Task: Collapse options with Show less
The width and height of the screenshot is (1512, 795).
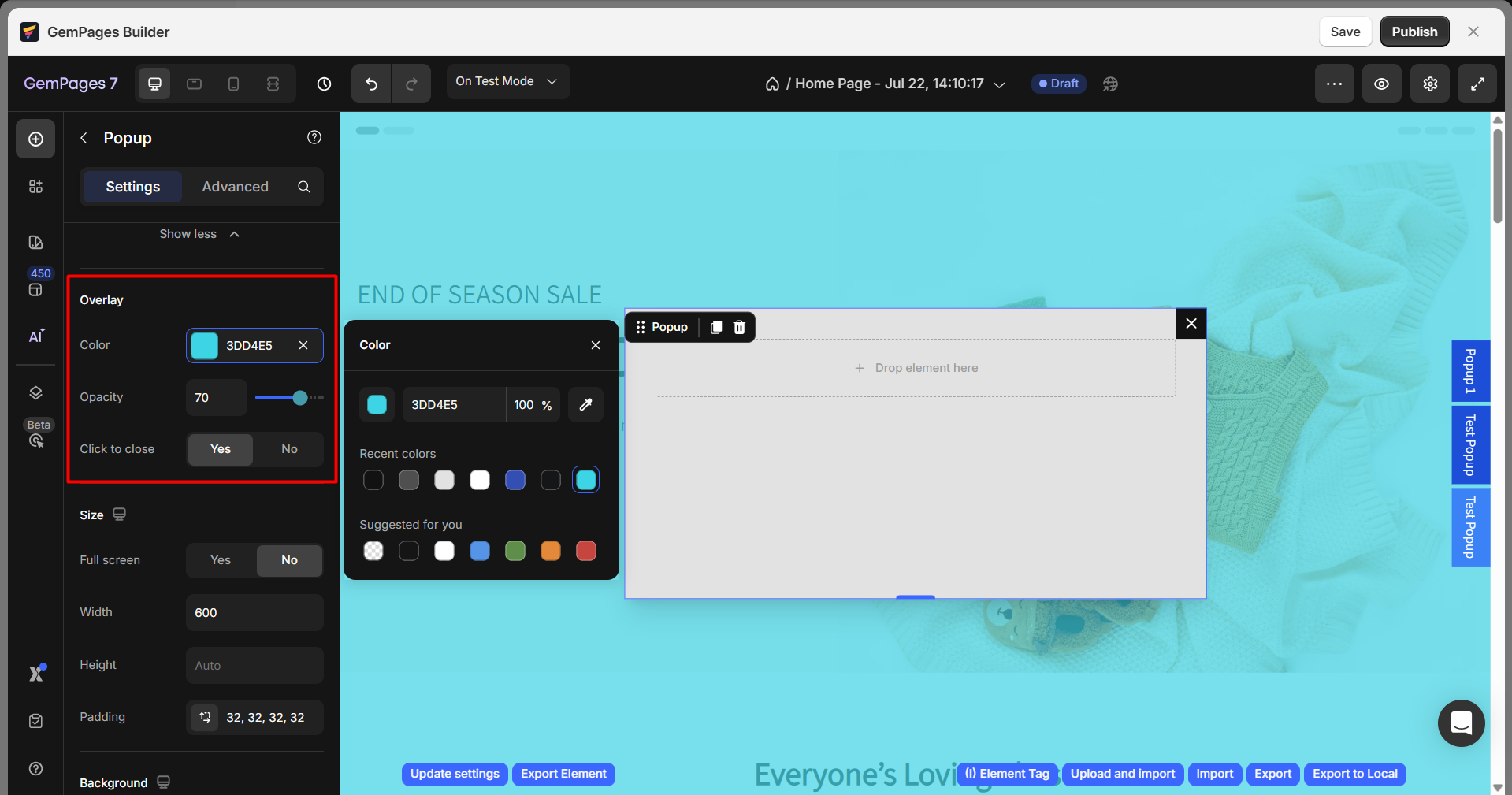Action: click(199, 234)
